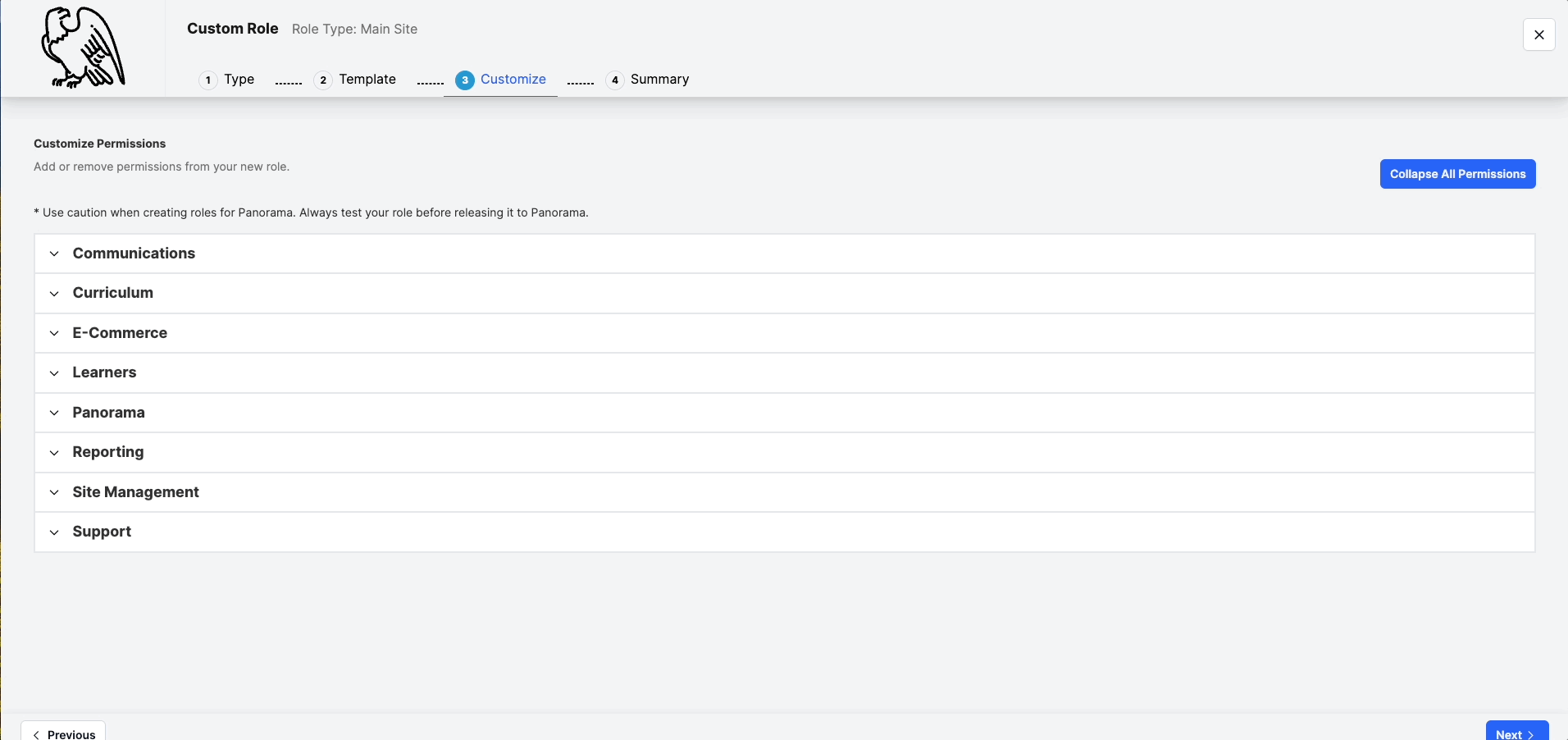
Task: Expand the Learners chevron
Action: [x=54, y=372]
